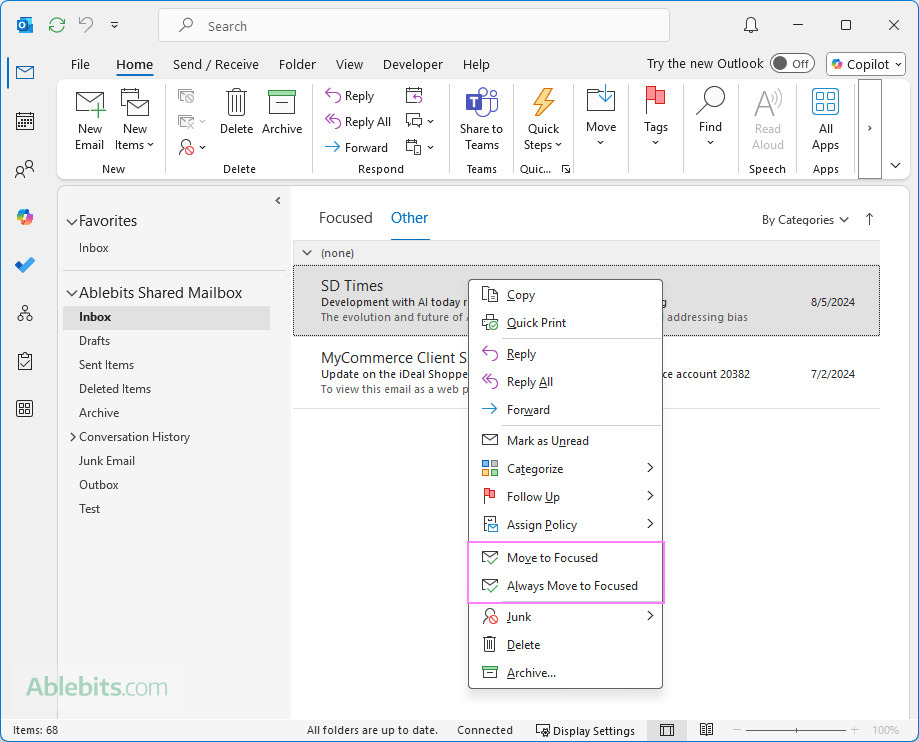Open Display Settings in status bar
This screenshot has height=742, width=919.
585,730
